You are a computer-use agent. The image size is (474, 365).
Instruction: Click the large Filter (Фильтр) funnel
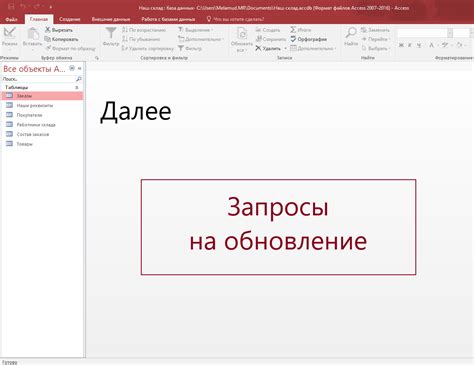(111, 37)
